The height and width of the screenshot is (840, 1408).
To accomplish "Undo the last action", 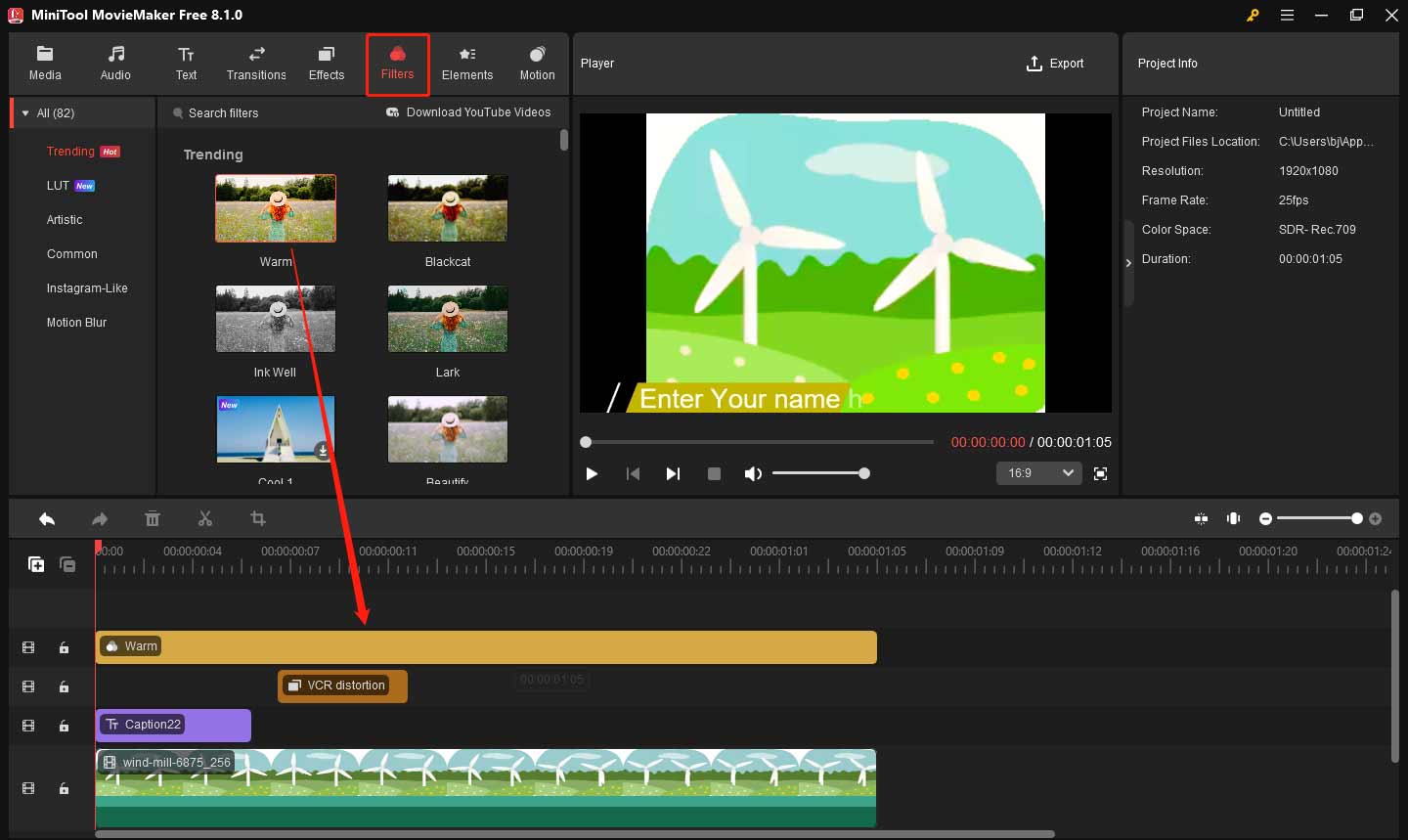I will (x=47, y=519).
